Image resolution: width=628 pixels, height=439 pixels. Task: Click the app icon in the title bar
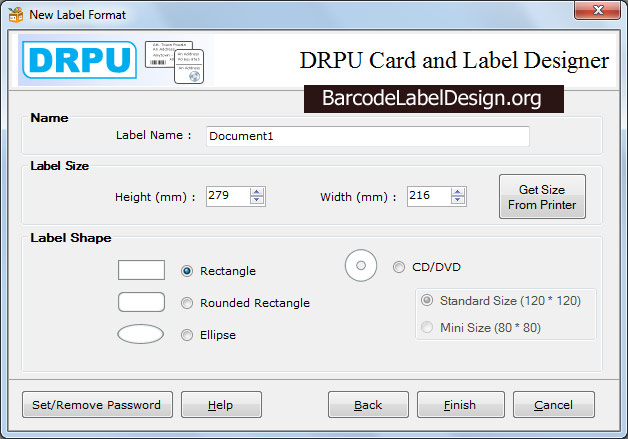tap(16, 15)
